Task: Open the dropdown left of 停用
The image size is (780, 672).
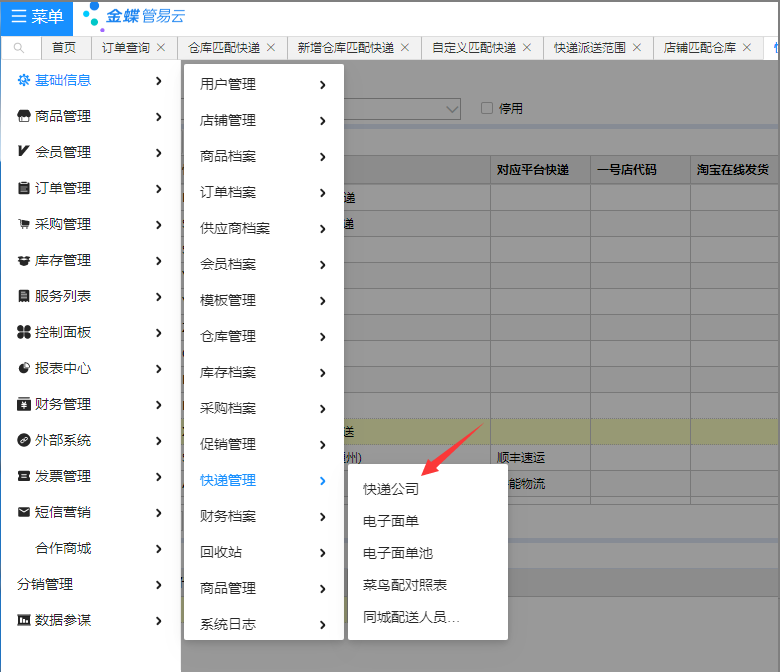Action: tap(452, 108)
